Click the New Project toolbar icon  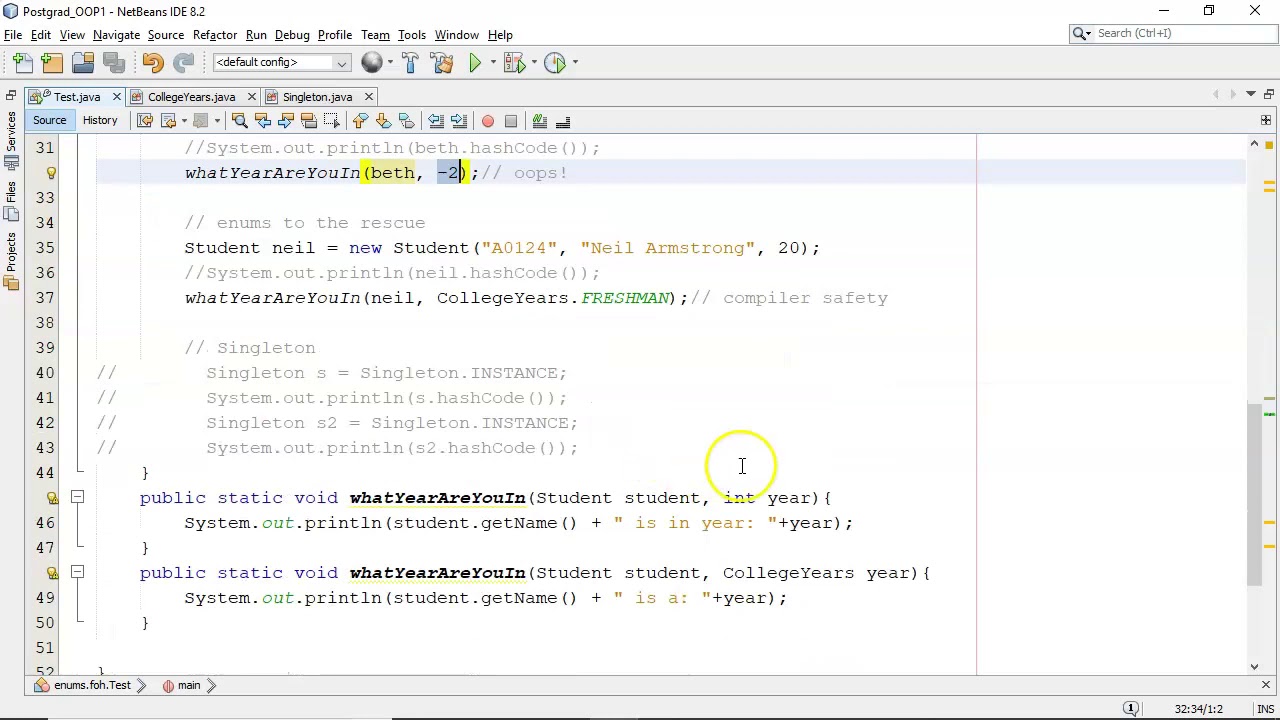coord(52,62)
